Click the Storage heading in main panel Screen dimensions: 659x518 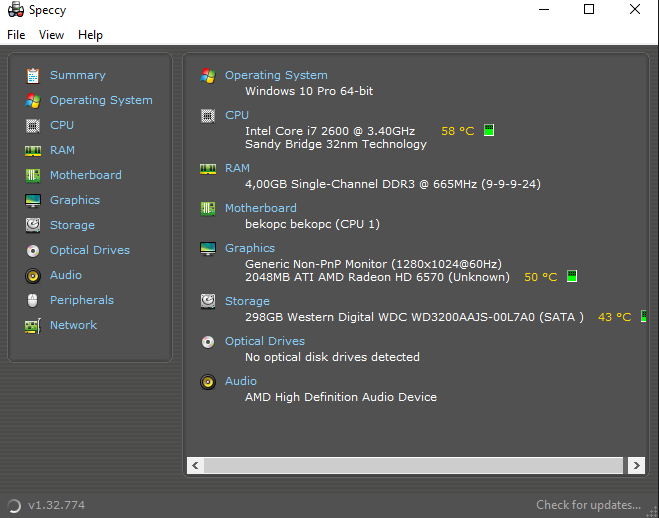coord(247,301)
